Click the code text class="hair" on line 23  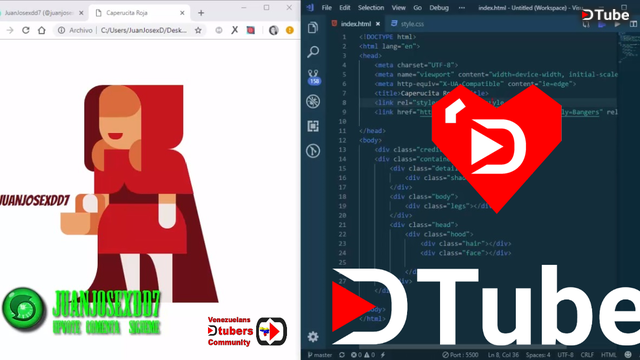point(463,244)
